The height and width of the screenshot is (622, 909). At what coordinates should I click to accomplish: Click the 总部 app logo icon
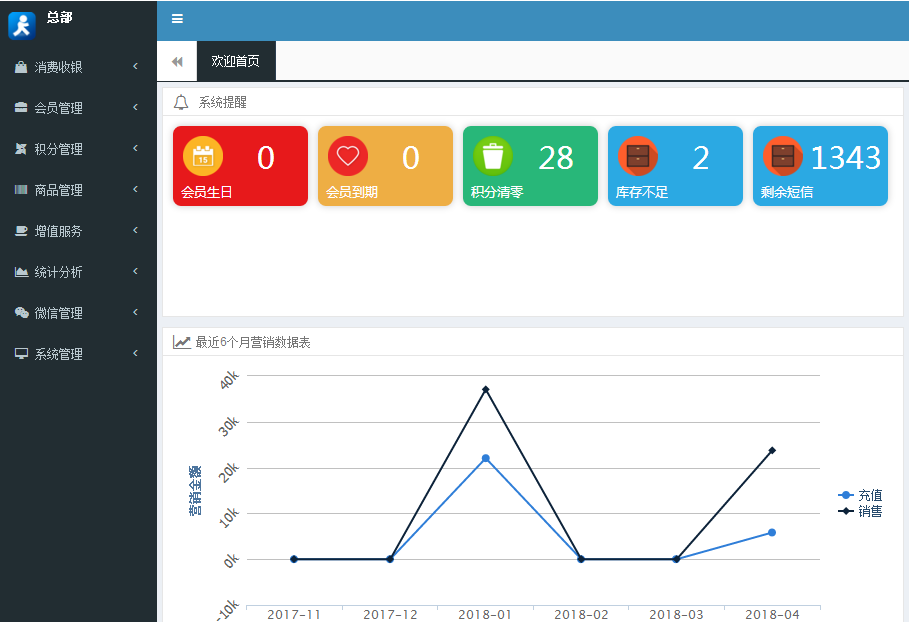pos(22,25)
